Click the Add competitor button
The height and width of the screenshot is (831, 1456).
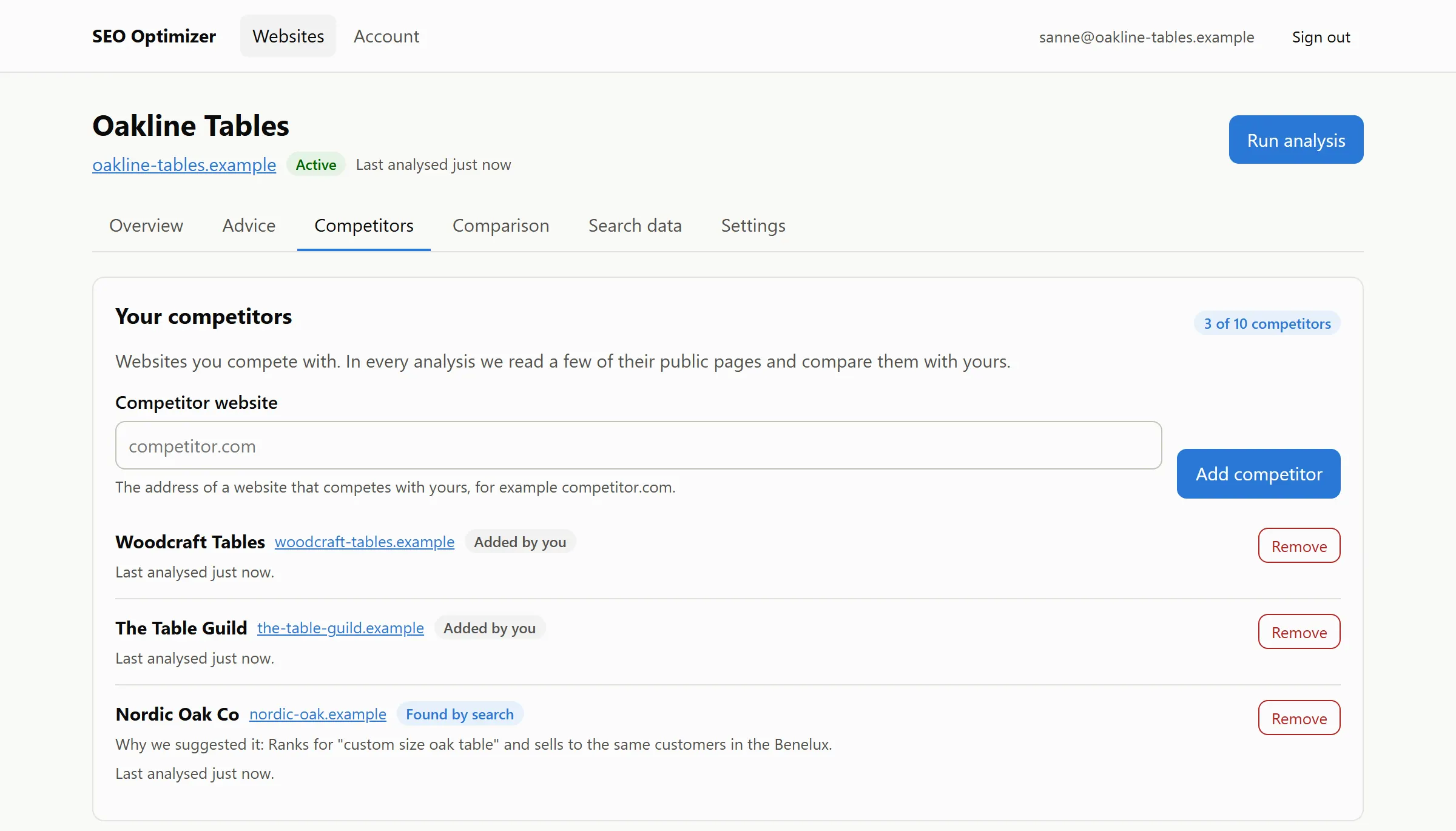[x=1259, y=474]
